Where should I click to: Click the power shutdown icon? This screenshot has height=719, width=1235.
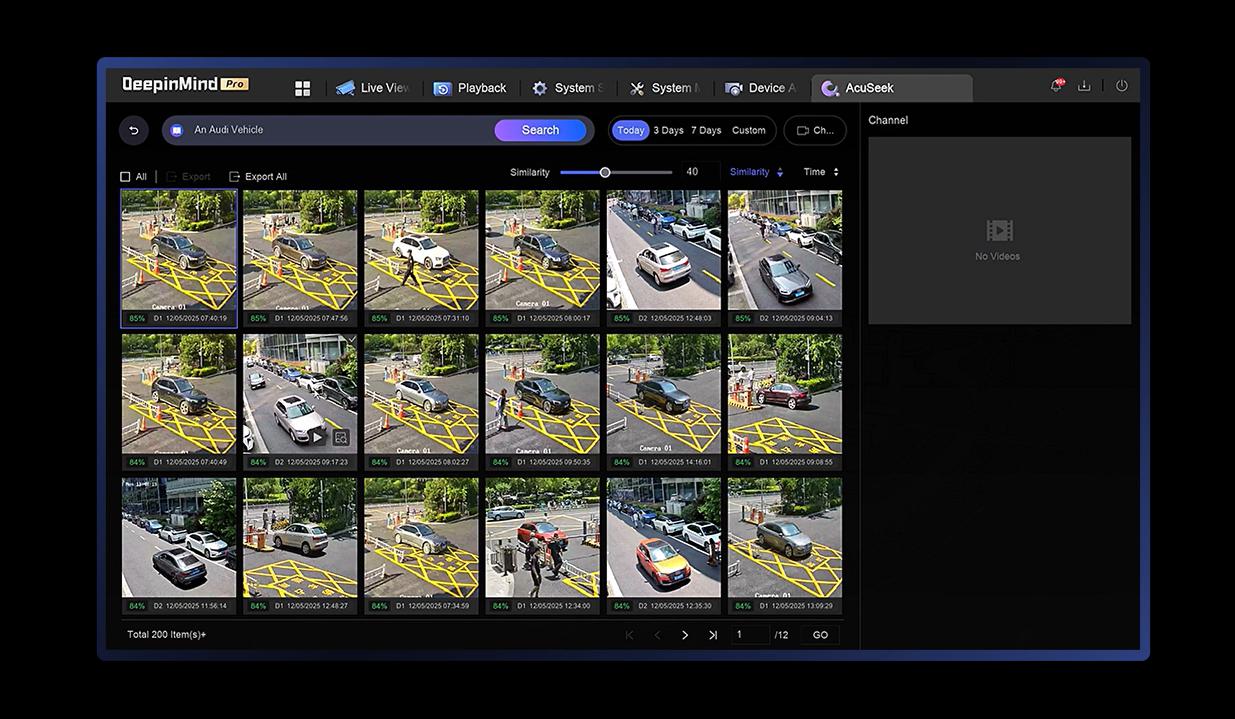[x=1121, y=87]
